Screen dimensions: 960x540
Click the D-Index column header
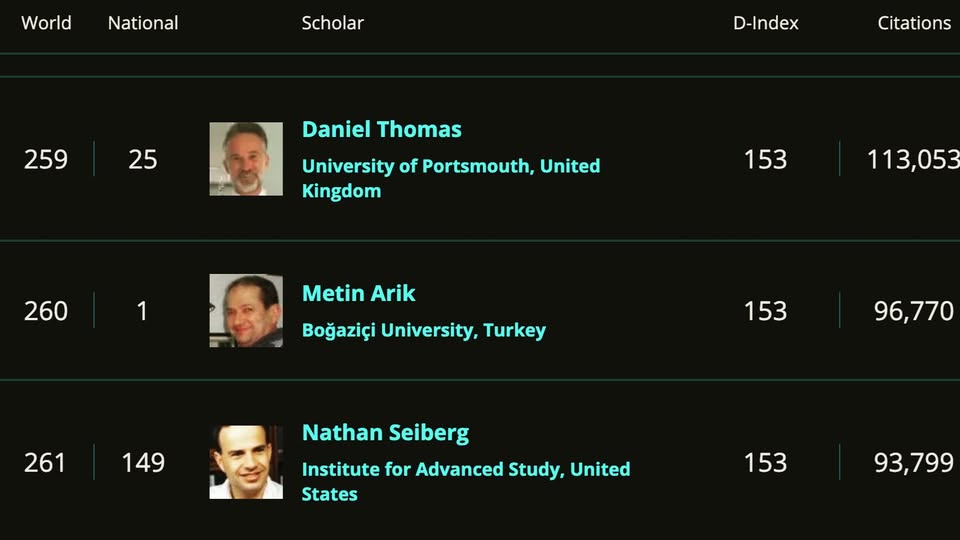(765, 23)
